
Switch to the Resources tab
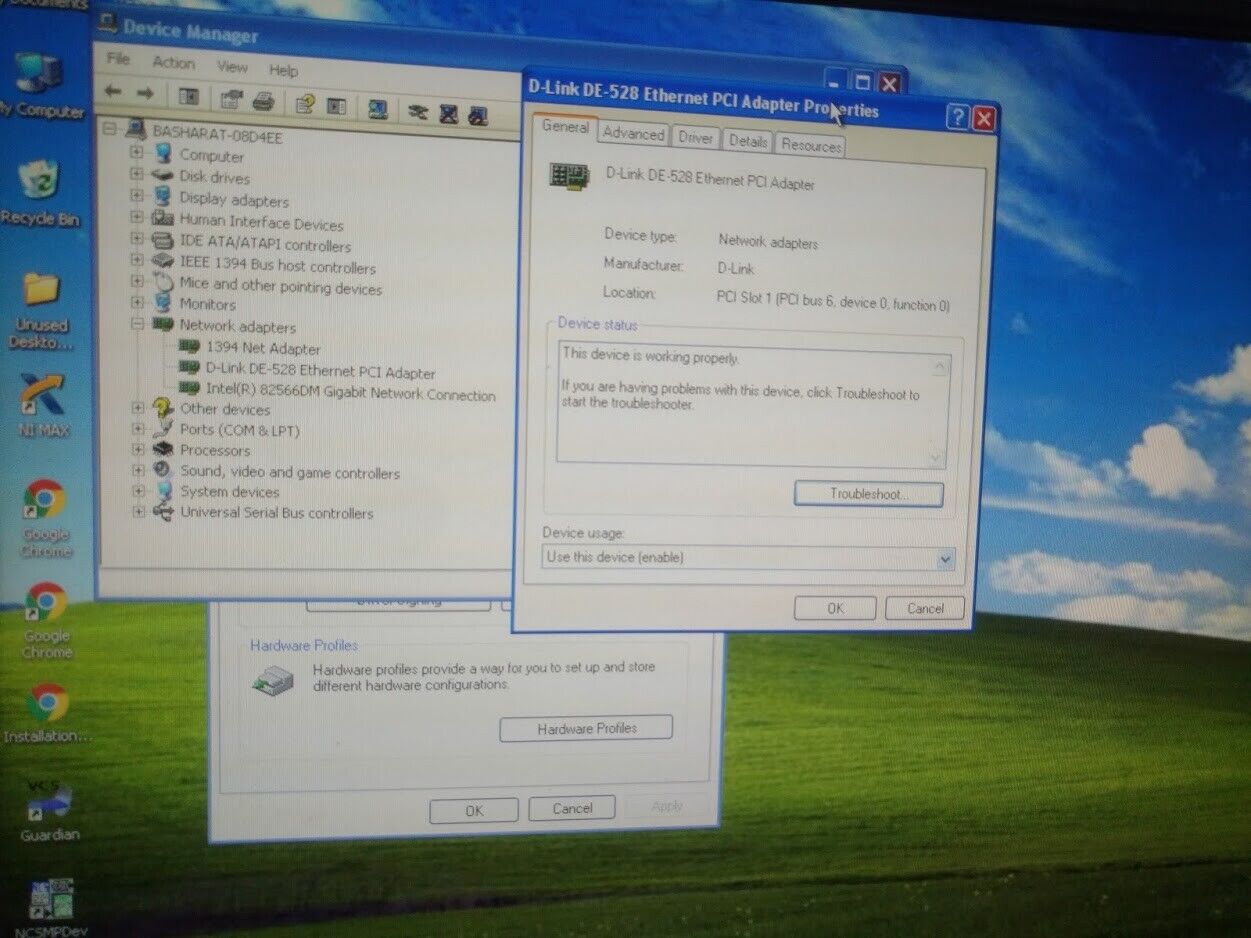click(811, 146)
